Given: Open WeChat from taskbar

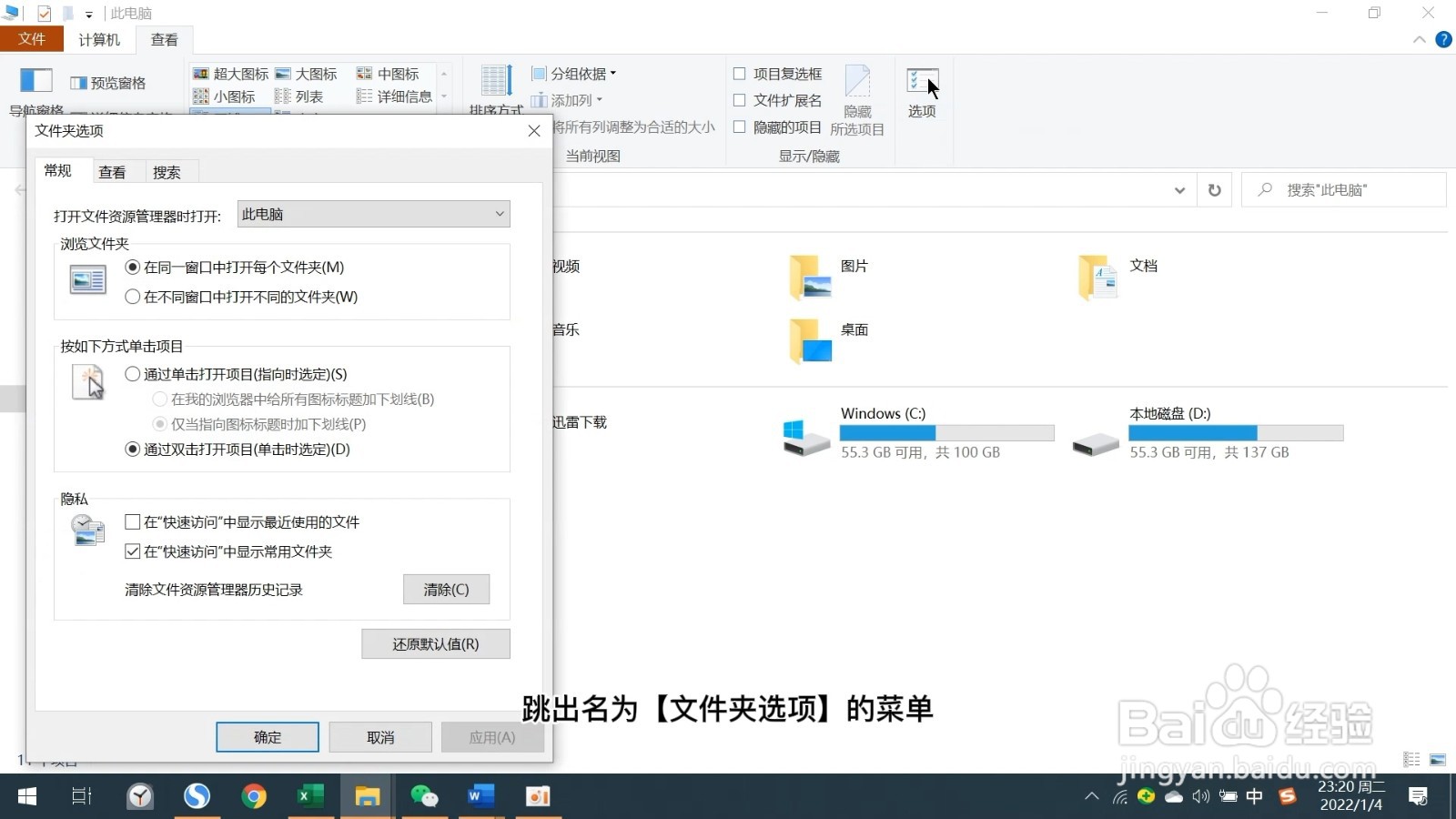Looking at the screenshot, I should click(x=424, y=796).
